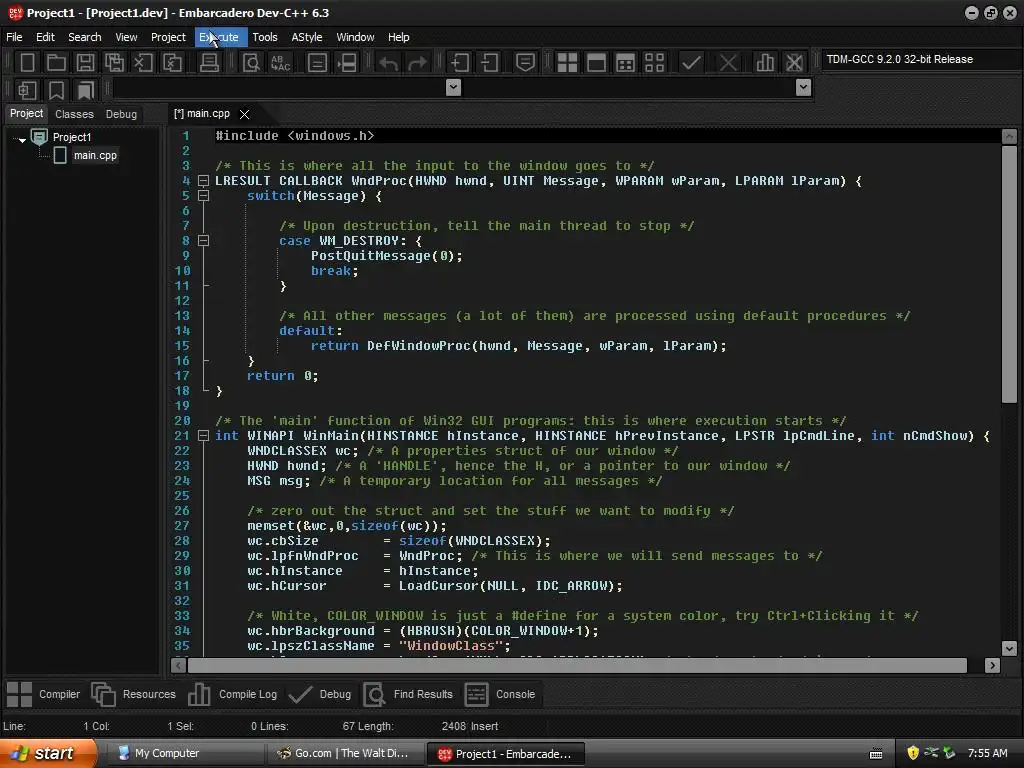Screen dimensions: 1024x768
Task: Open the Resources bottom tab
Action: [x=133, y=694]
